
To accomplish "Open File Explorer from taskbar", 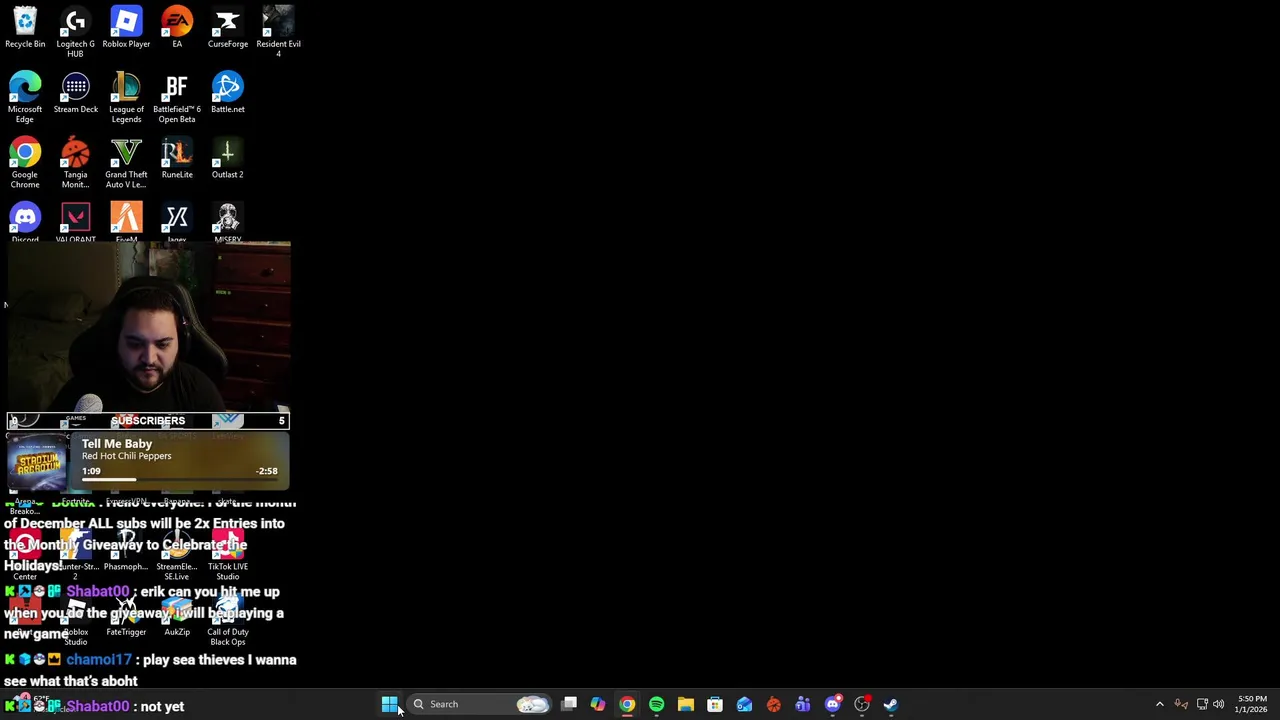I will point(686,704).
